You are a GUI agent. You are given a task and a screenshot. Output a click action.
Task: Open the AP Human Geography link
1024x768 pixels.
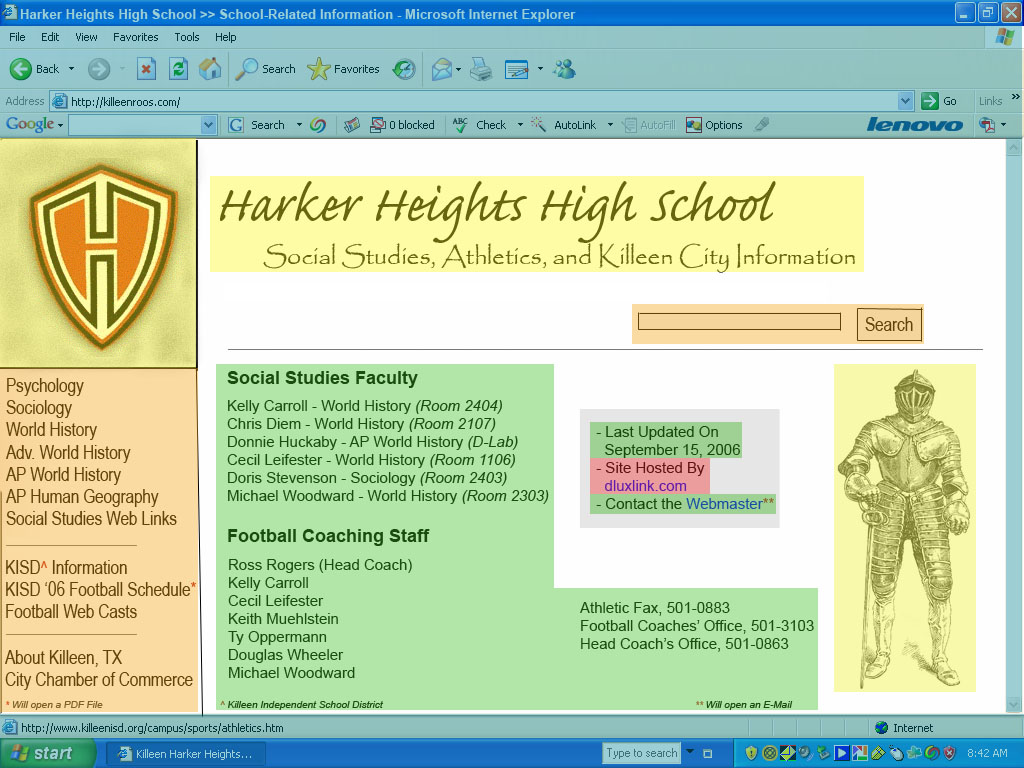pyautogui.click(x=82, y=497)
